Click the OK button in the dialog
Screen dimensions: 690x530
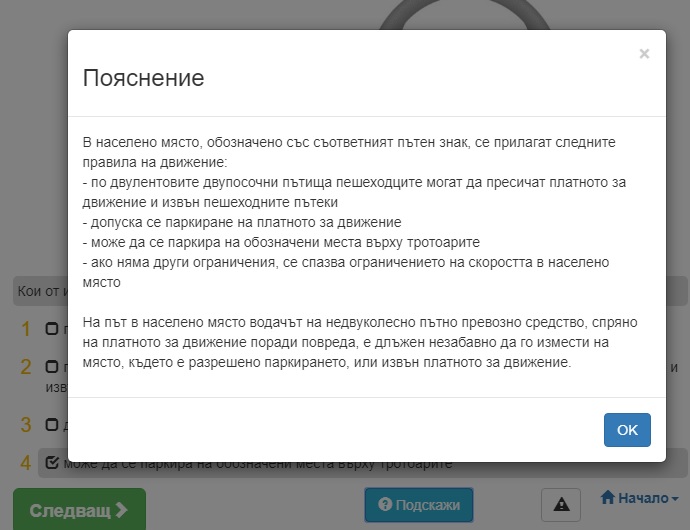click(x=627, y=430)
